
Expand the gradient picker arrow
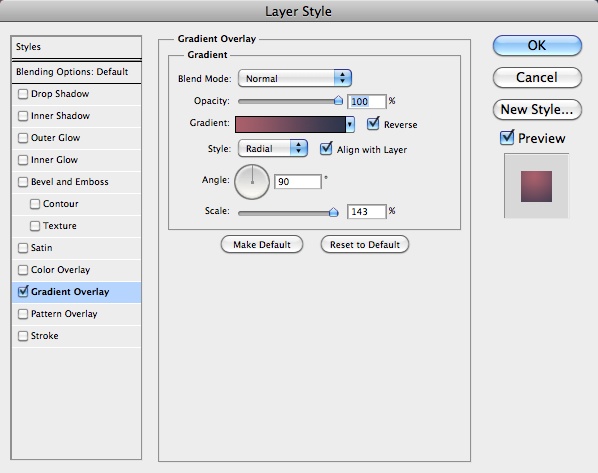350,125
